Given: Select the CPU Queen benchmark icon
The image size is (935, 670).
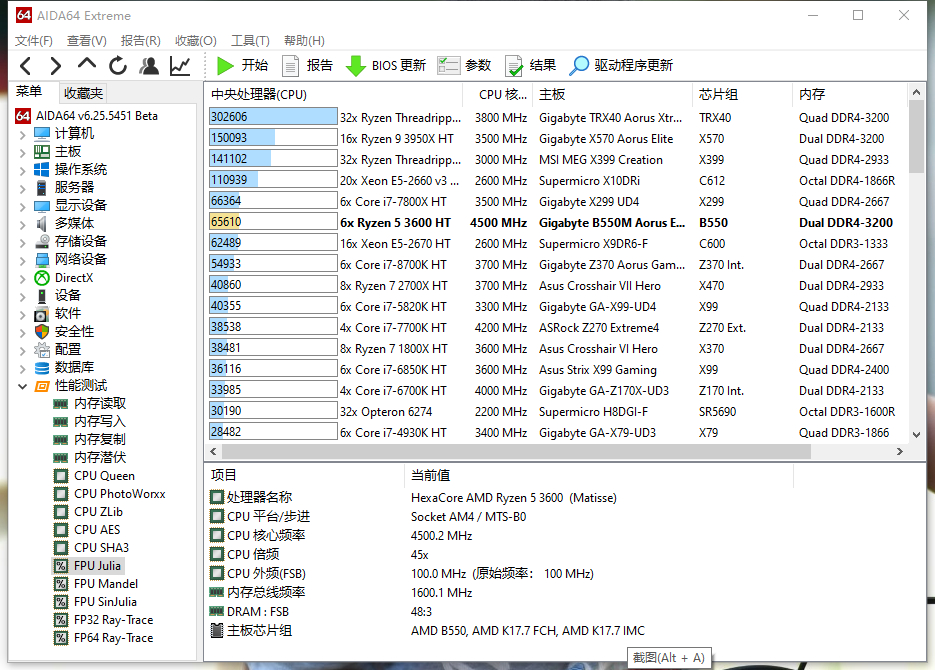Looking at the screenshot, I should tap(60, 476).
